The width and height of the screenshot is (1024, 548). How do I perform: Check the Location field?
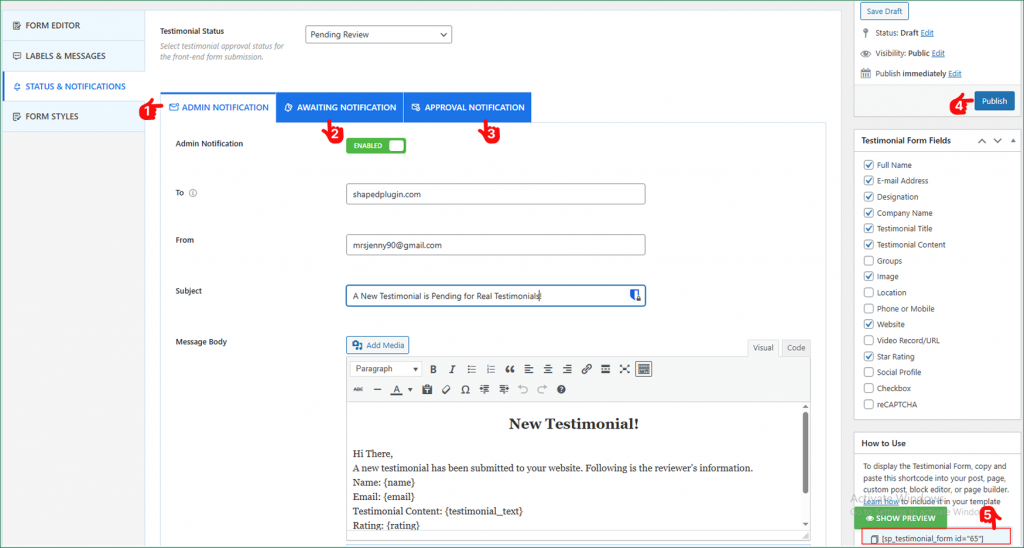pos(869,293)
